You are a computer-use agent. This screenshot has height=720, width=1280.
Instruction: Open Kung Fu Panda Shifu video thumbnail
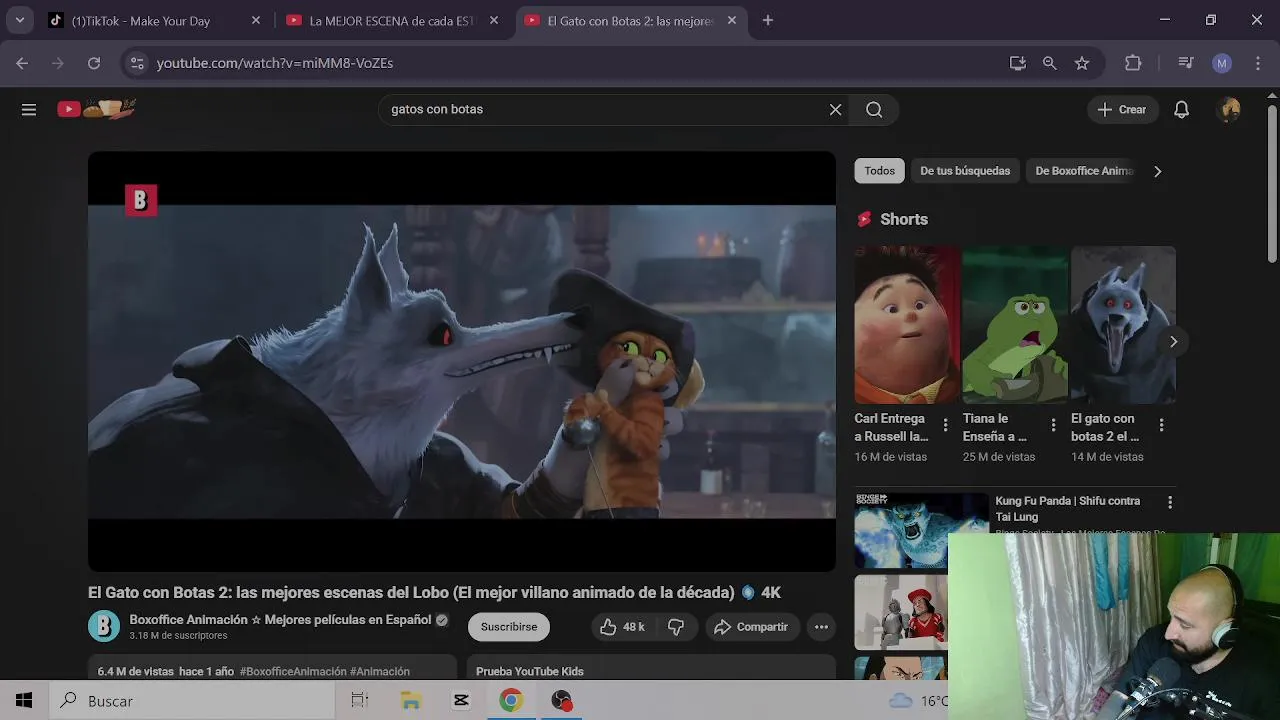tap(921, 530)
